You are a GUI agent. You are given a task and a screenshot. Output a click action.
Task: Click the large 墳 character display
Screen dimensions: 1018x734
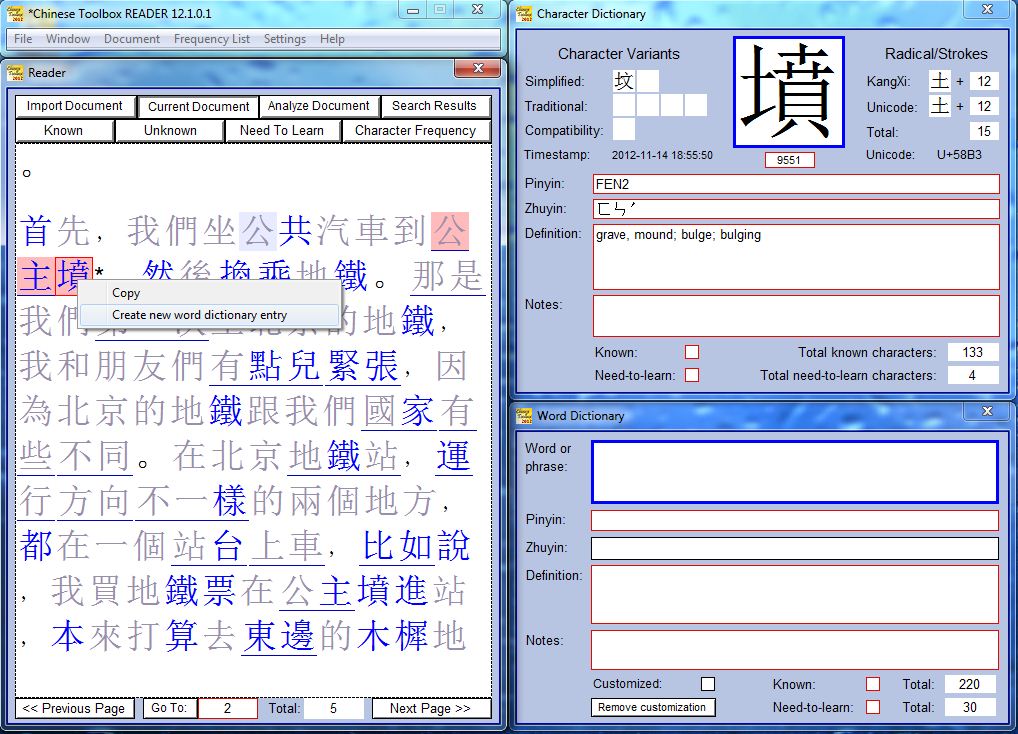click(788, 92)
